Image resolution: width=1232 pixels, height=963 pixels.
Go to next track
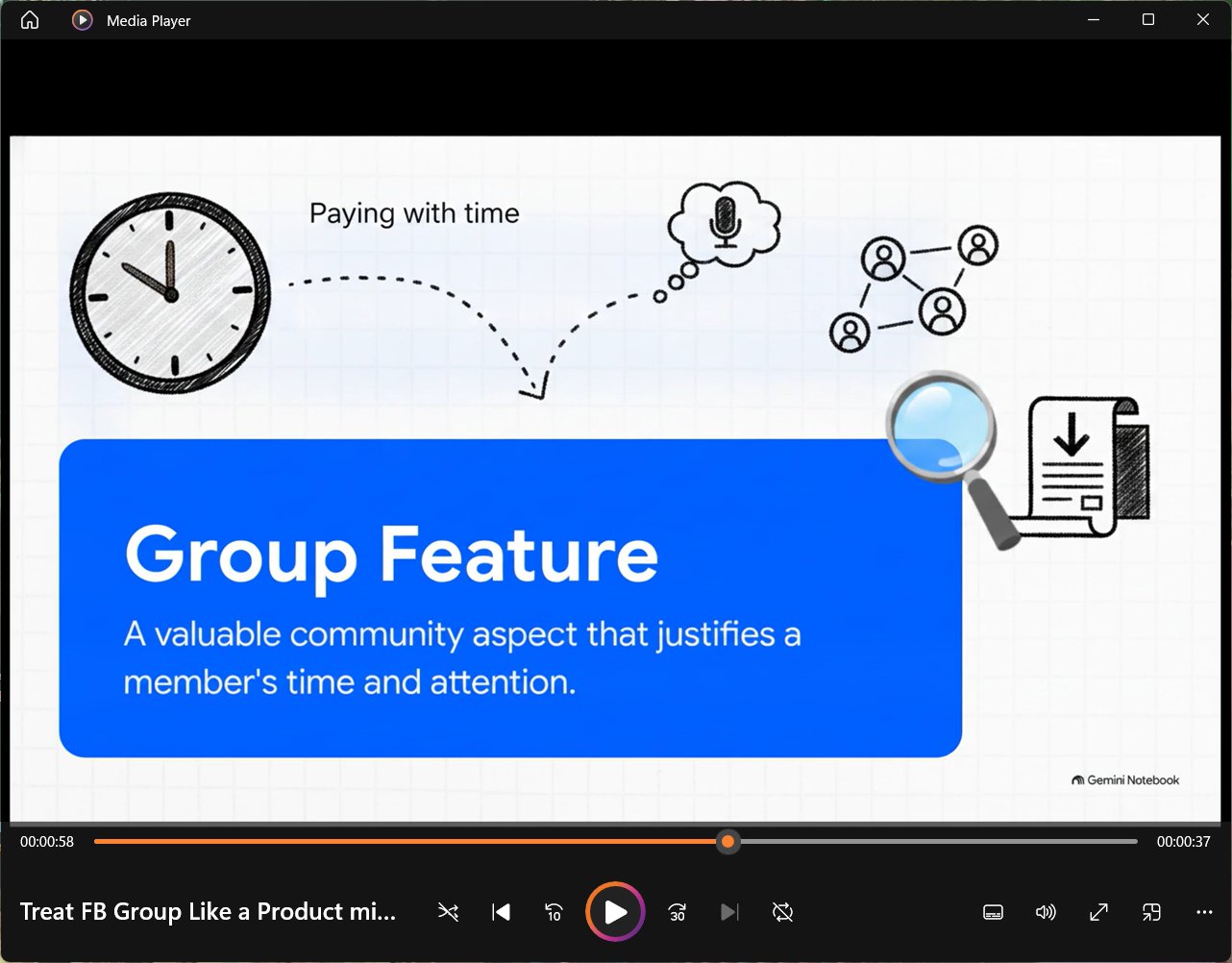pos(730,912)
